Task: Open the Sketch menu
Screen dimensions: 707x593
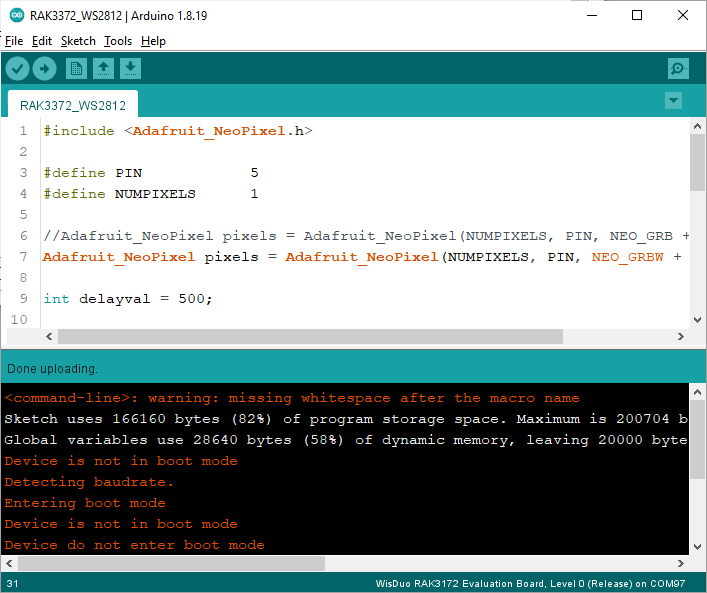Action: pos(78,41)
